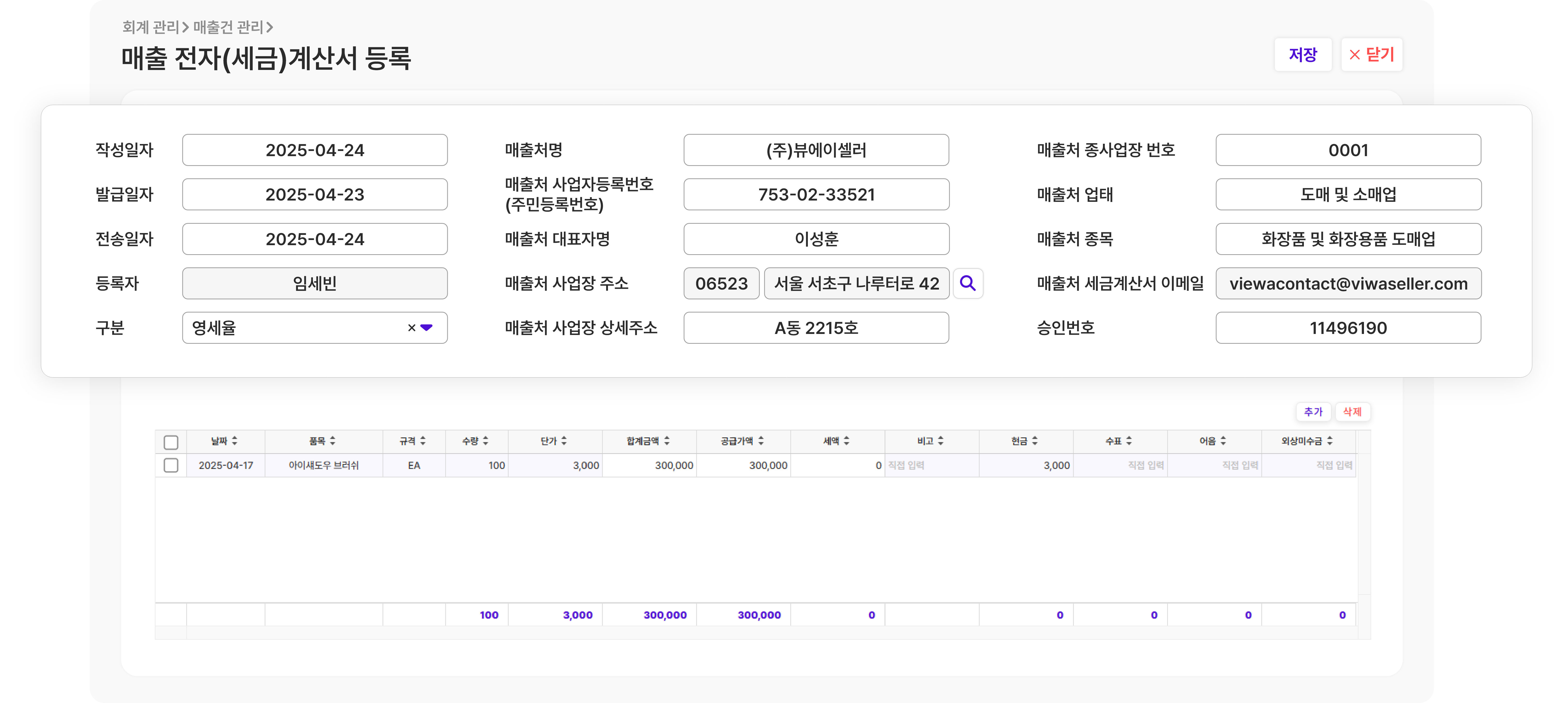This screenshot has width=1568, height=703.
Task: Clear the 영세율 selection with the X icon
Action: point(411,328)
